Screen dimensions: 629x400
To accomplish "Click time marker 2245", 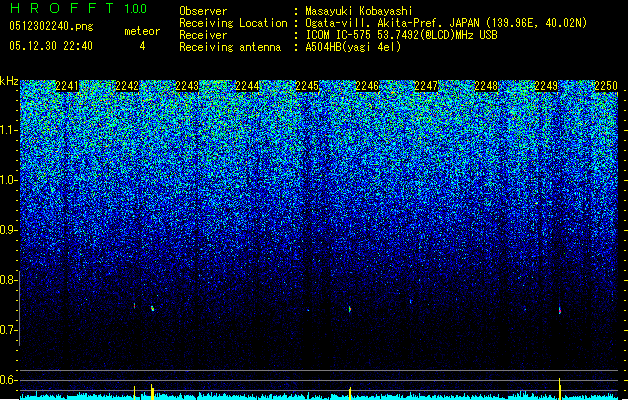I will pos(307,86).
